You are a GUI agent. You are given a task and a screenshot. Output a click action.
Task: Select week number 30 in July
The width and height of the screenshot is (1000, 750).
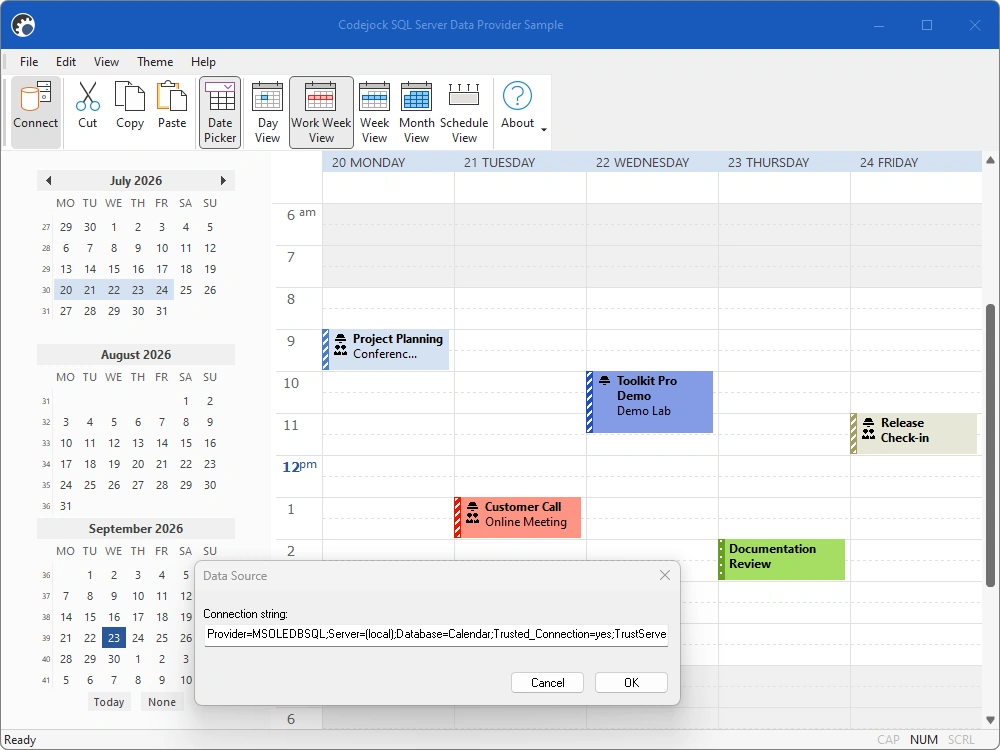tap(46, 290)
